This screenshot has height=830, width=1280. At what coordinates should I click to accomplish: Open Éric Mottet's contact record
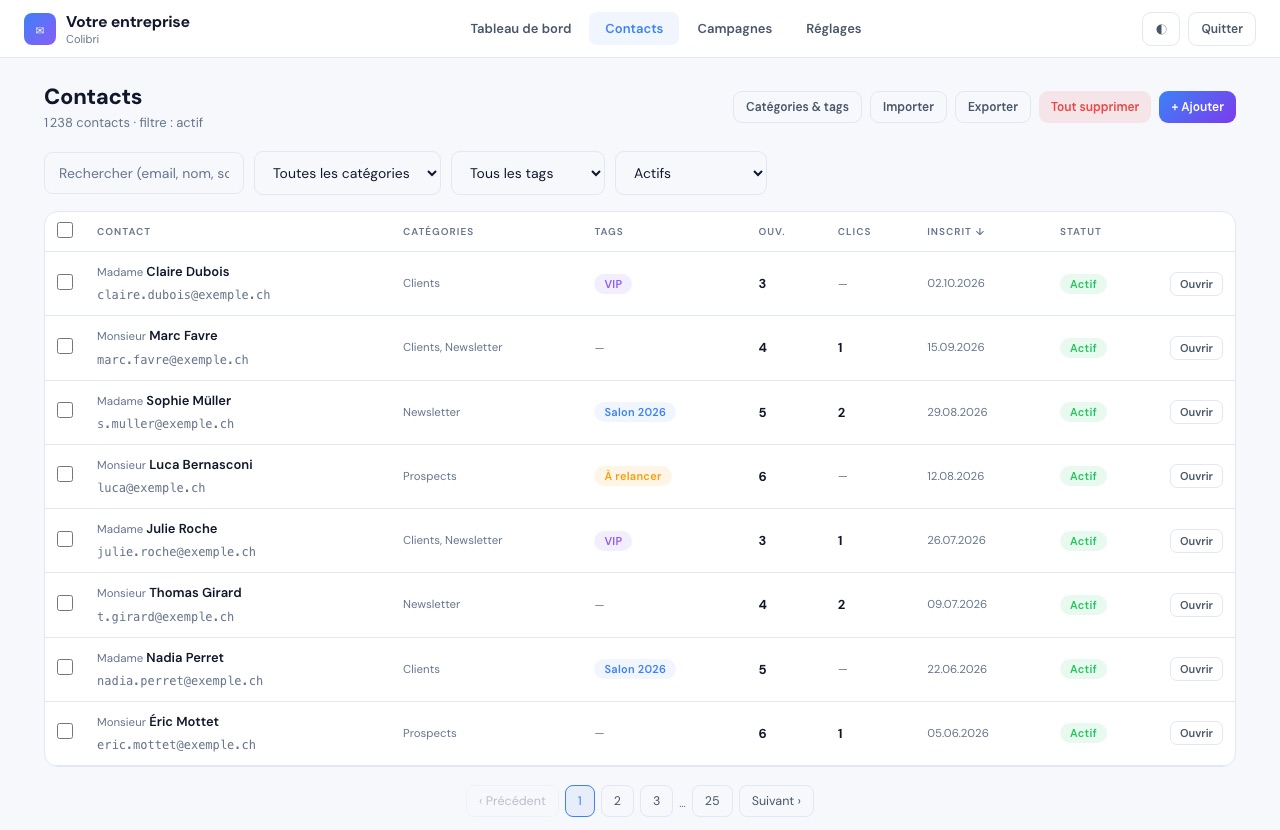(1196, 733)
